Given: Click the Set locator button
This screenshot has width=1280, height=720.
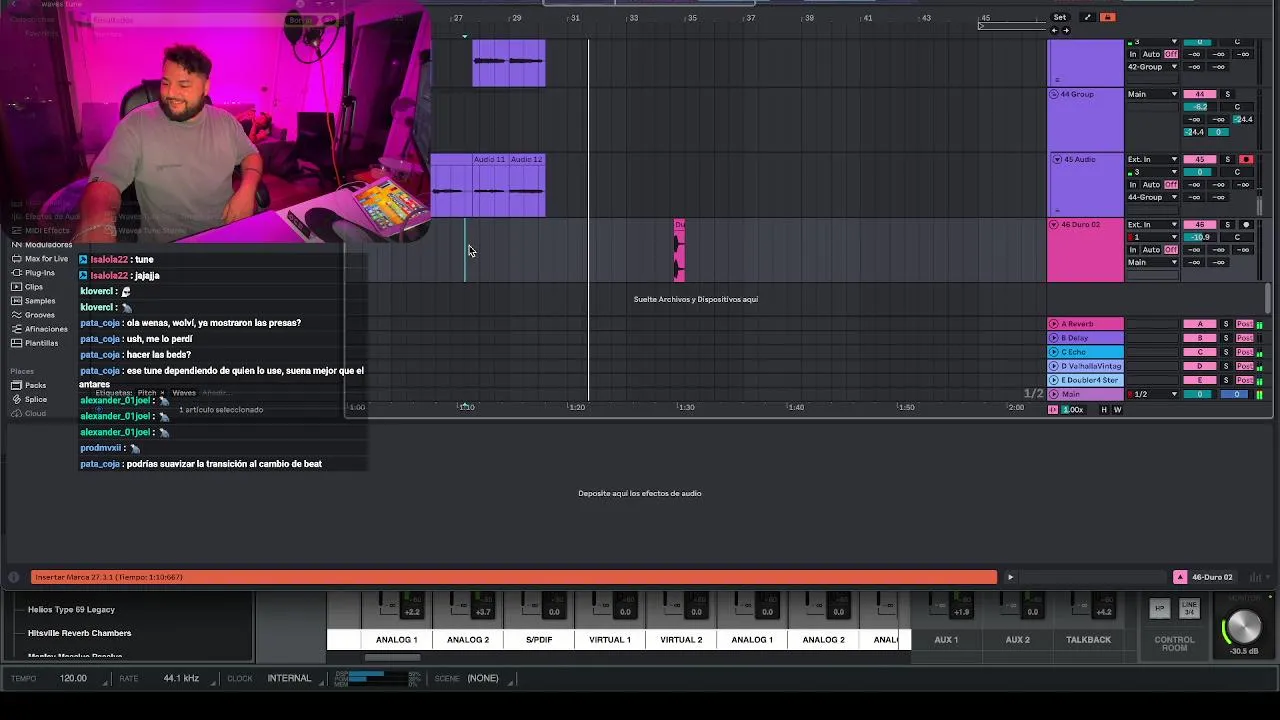Looking at the screenshot, I should [x=1060, y=17].
